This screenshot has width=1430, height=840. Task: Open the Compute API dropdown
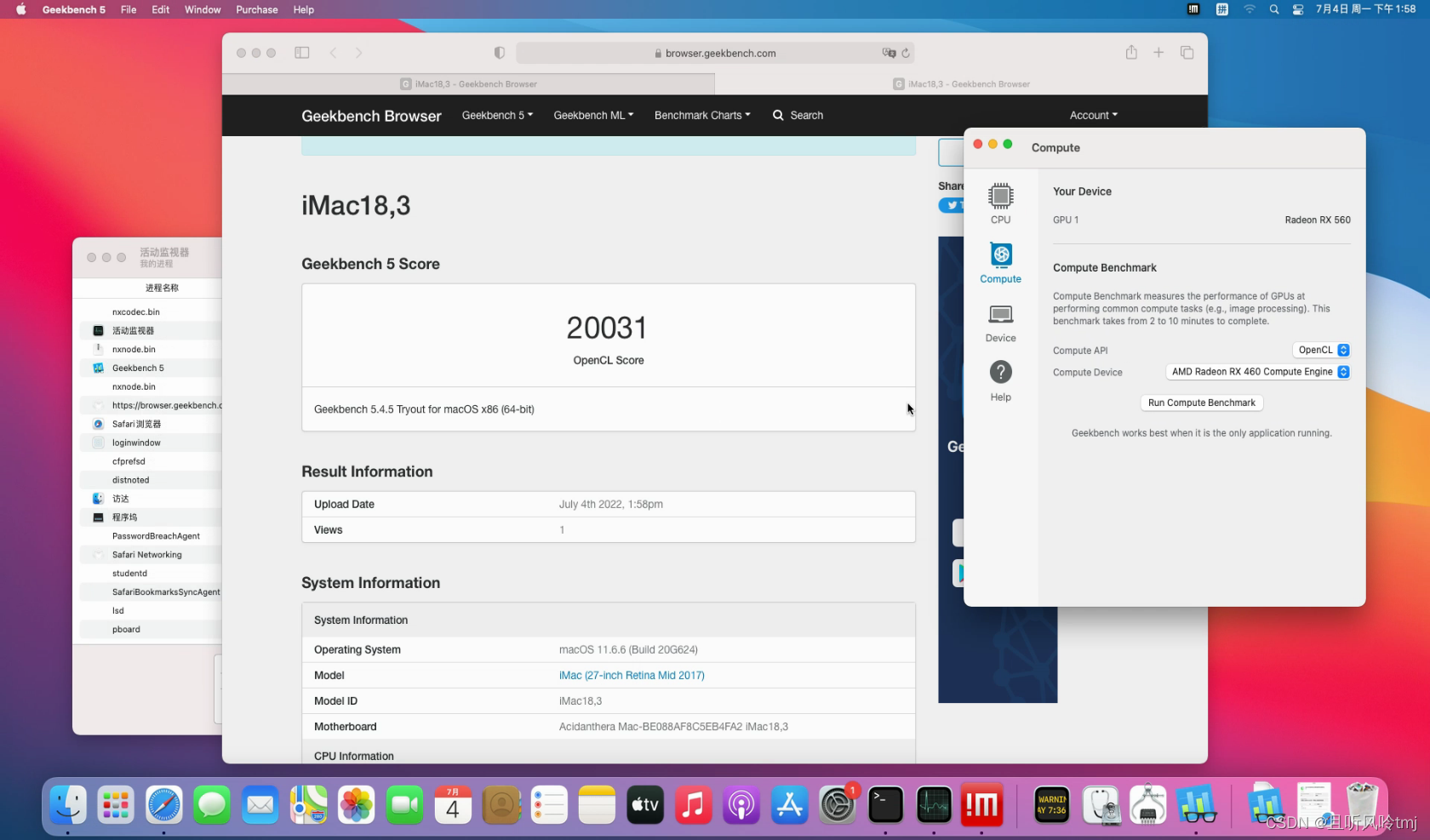coord(1320,350)
